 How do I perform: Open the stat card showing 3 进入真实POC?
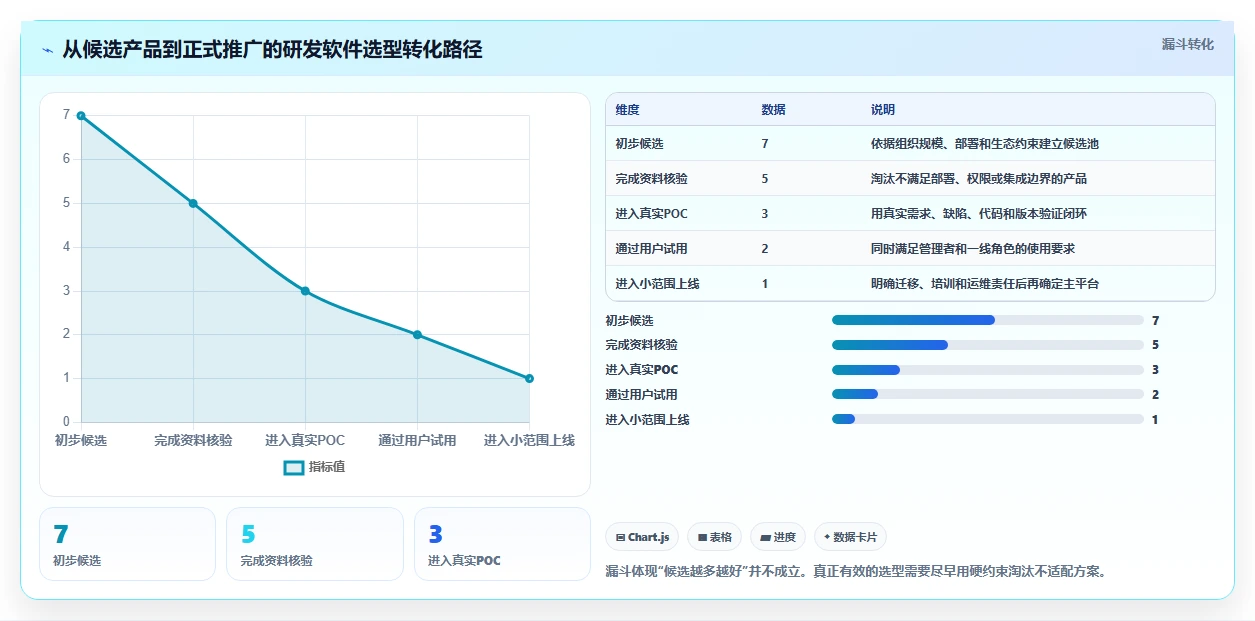pyautogui.click(x=502, y=544)
